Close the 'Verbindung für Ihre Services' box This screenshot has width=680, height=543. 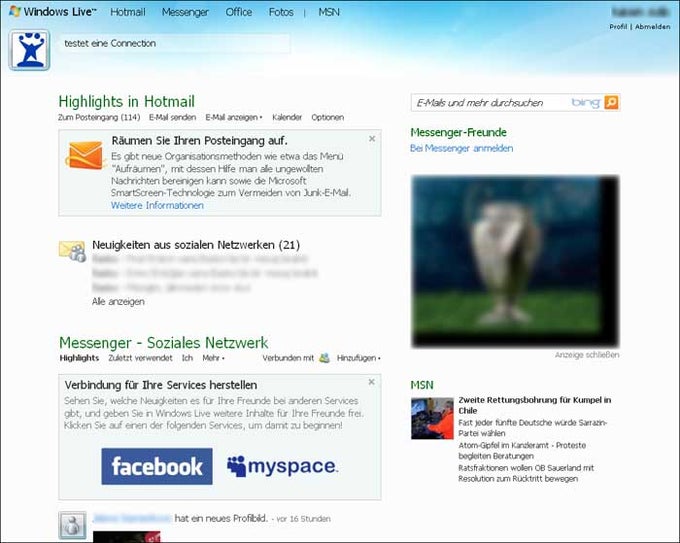[x=372, y=382]
